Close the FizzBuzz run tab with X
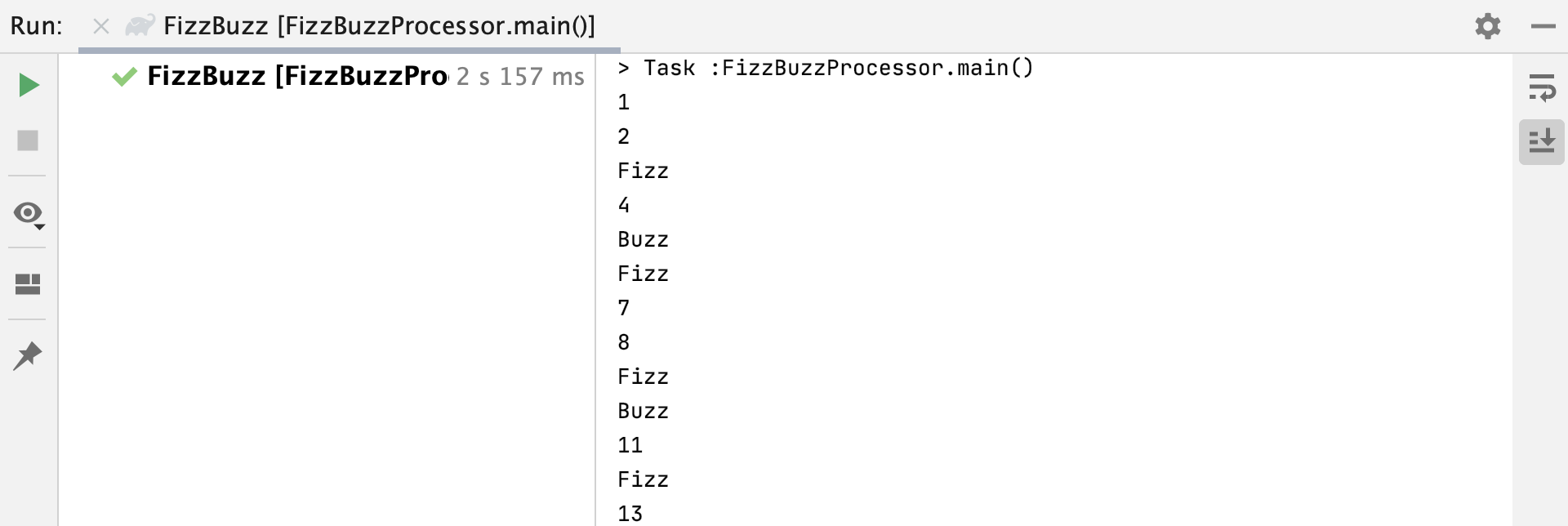This screenshot has height=526, width=1568. [101, 27]
